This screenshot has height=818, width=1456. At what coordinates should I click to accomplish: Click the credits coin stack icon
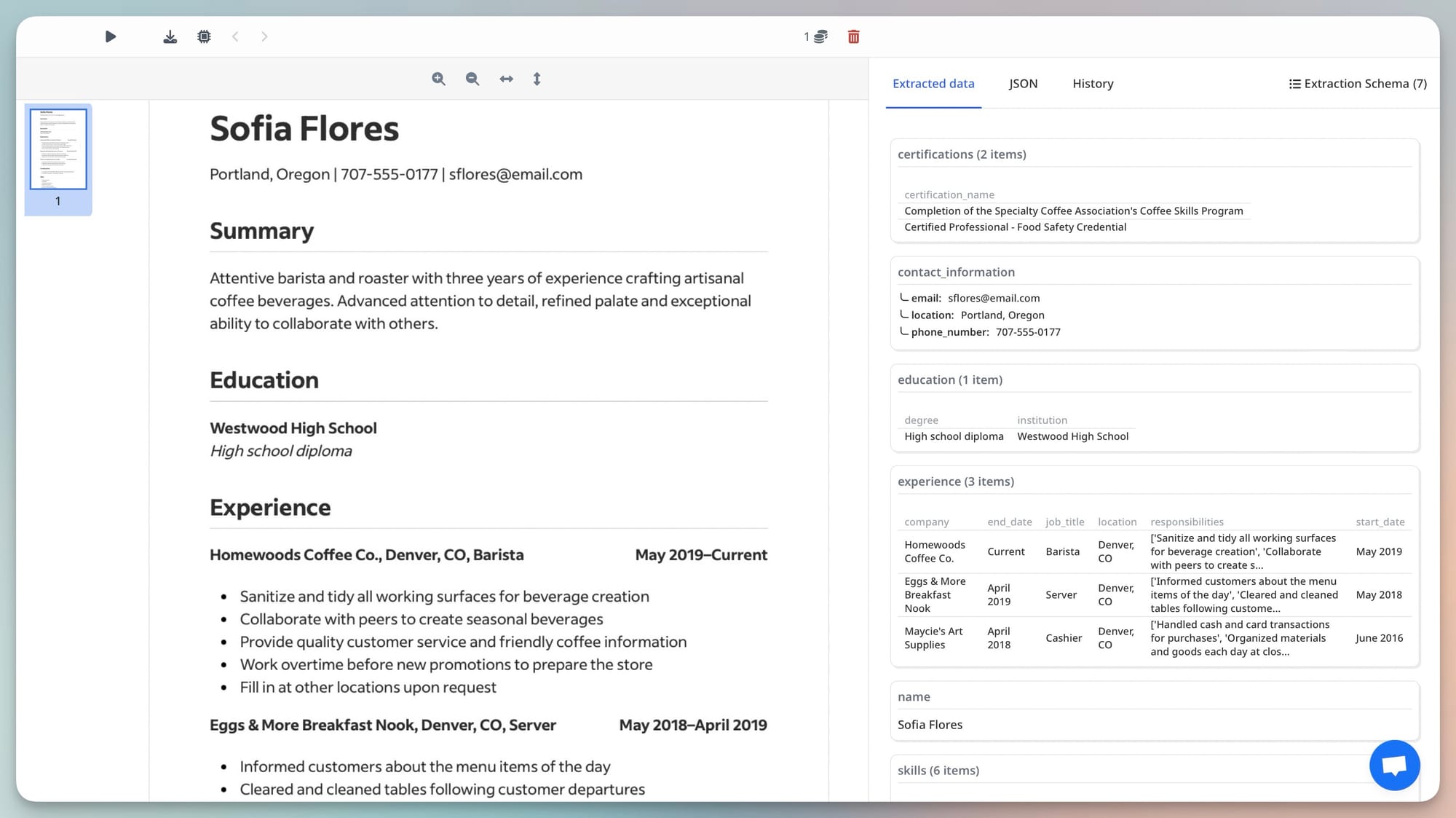coord(820,36)
